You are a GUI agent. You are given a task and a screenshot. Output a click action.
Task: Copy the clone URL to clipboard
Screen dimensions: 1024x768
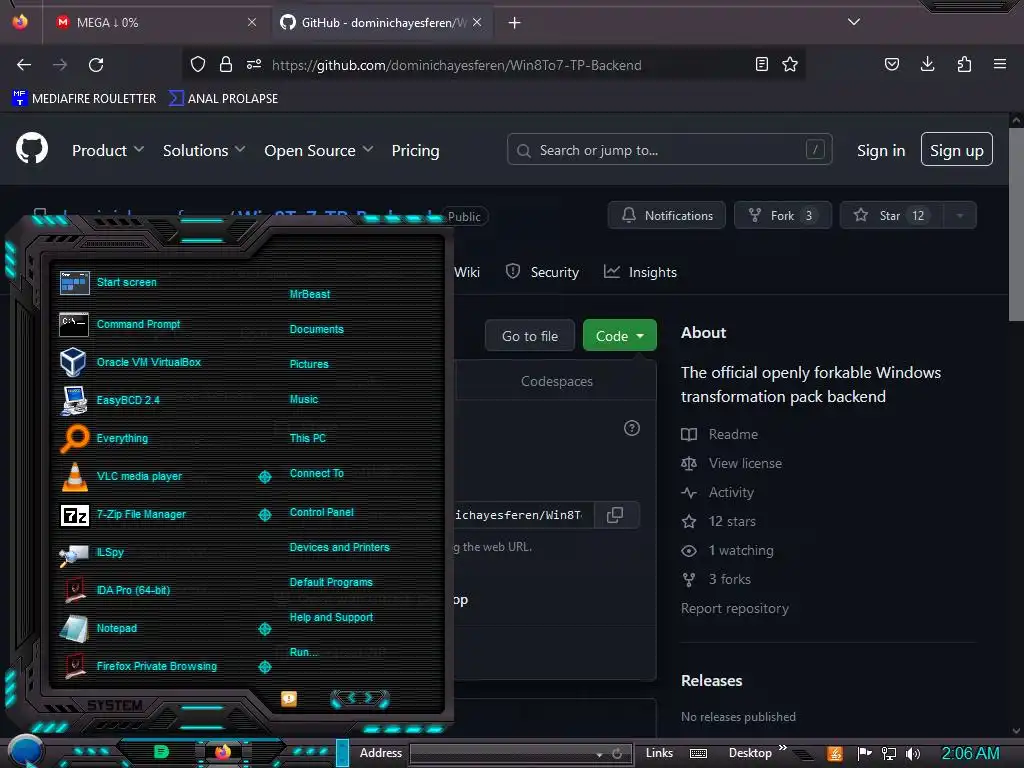pyautogui.click(x=615, y=515)
